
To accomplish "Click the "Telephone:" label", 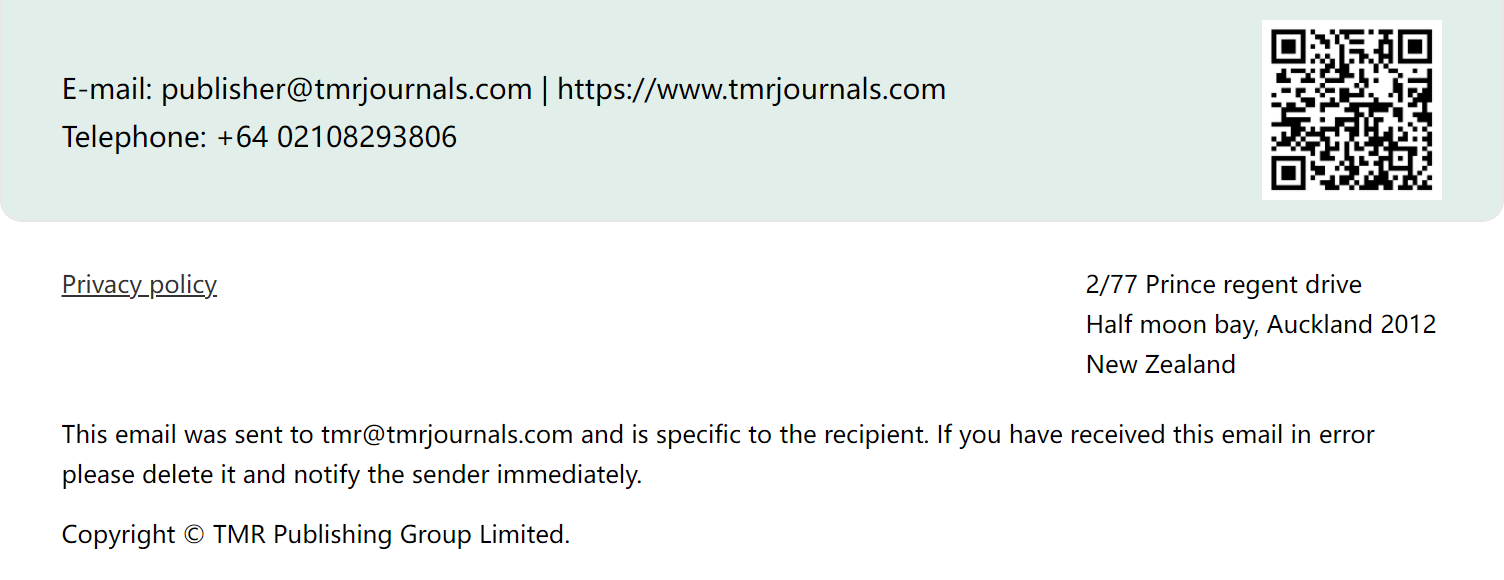I will pos(134,137).
